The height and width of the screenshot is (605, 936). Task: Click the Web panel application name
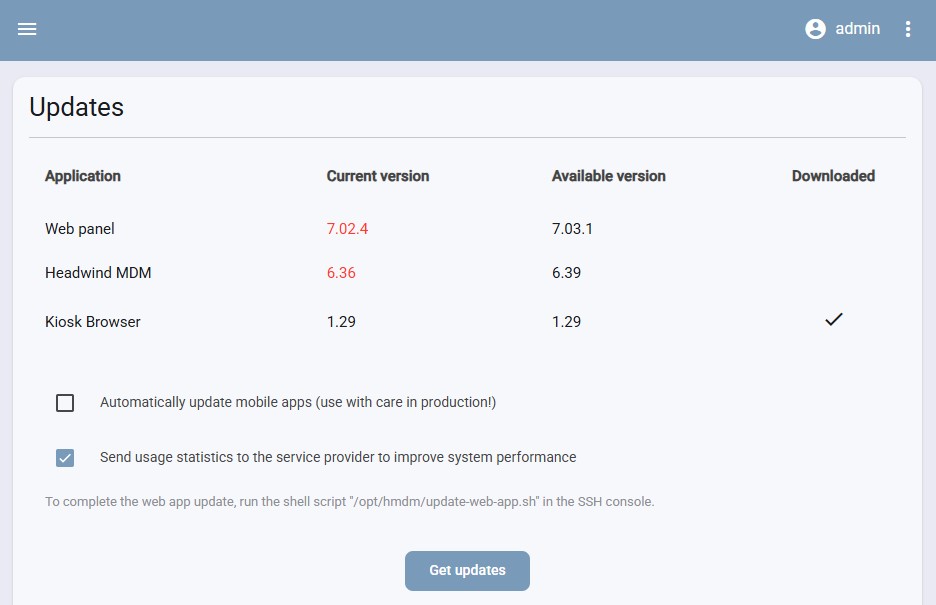(x=80, y=229)
